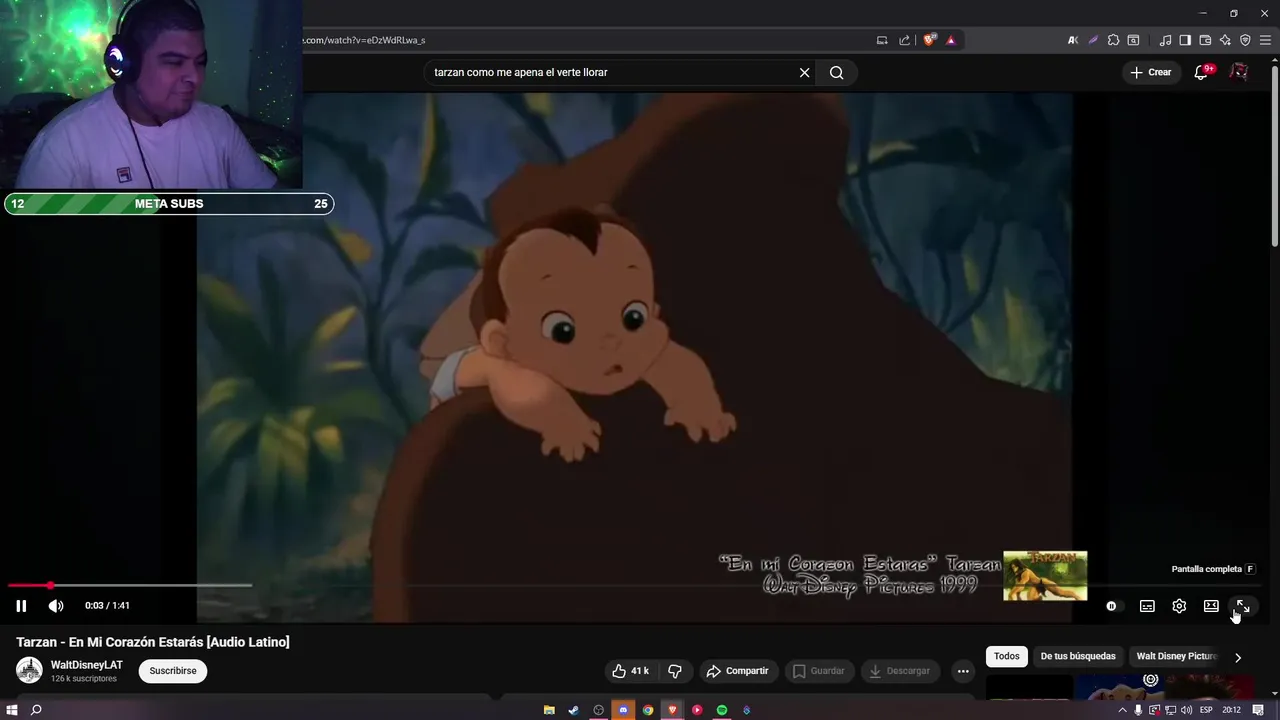Open the Brave Rewards triangle icon

point(951,40)
